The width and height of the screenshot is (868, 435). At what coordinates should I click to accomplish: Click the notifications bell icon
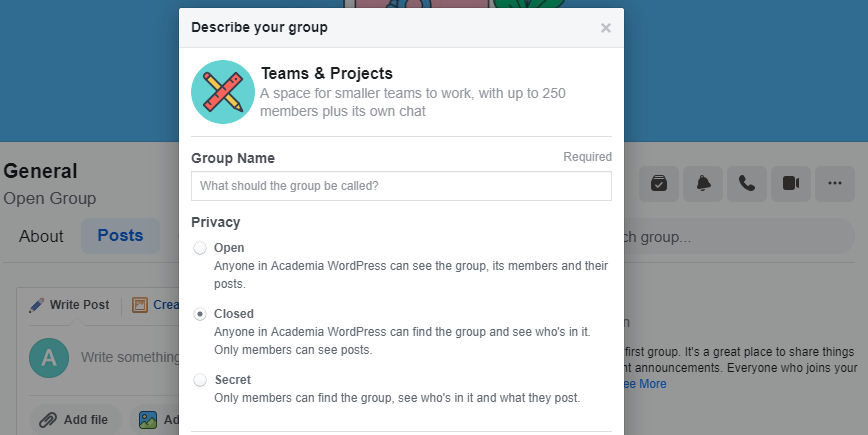(703, 184)
